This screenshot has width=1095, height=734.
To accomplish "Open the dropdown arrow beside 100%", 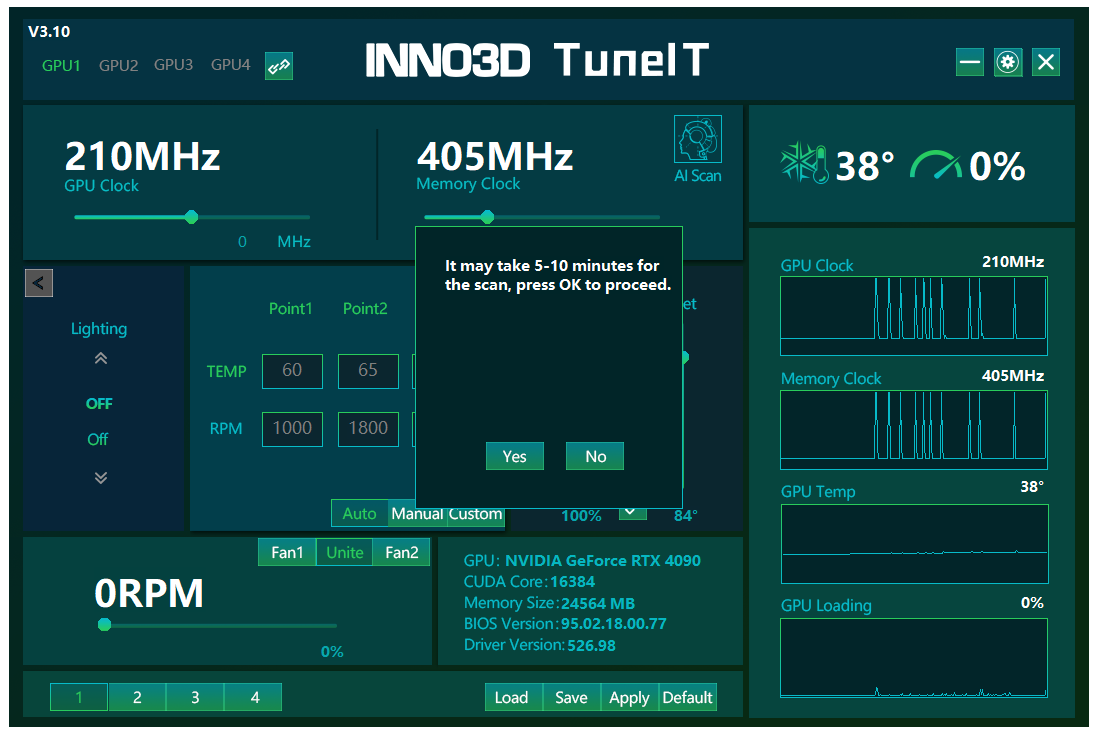I will (x=632, y=513).
